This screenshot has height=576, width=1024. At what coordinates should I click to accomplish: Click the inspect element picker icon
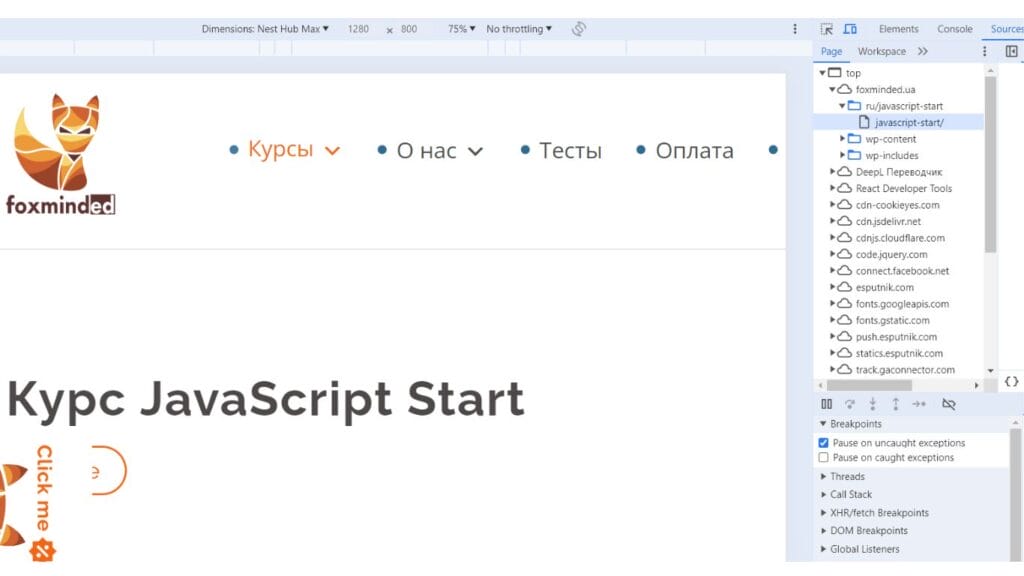coord(827,29)
